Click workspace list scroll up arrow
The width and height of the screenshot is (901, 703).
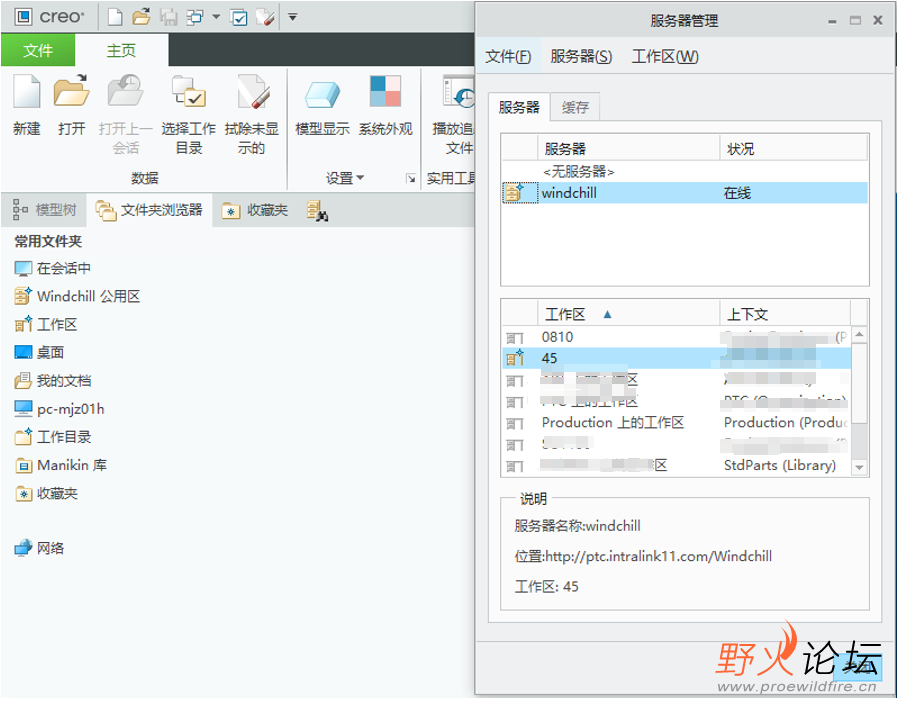[859, 335]
